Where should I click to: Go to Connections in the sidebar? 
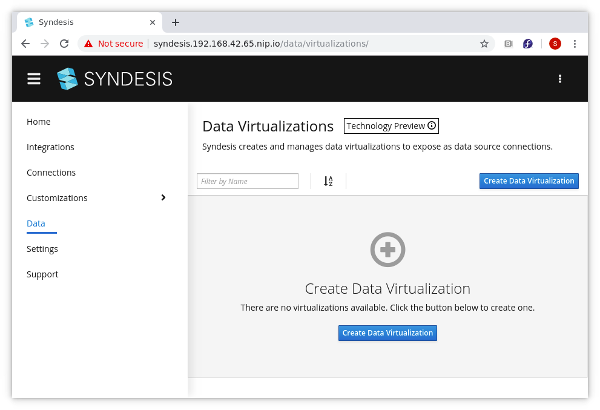(51, 173)
